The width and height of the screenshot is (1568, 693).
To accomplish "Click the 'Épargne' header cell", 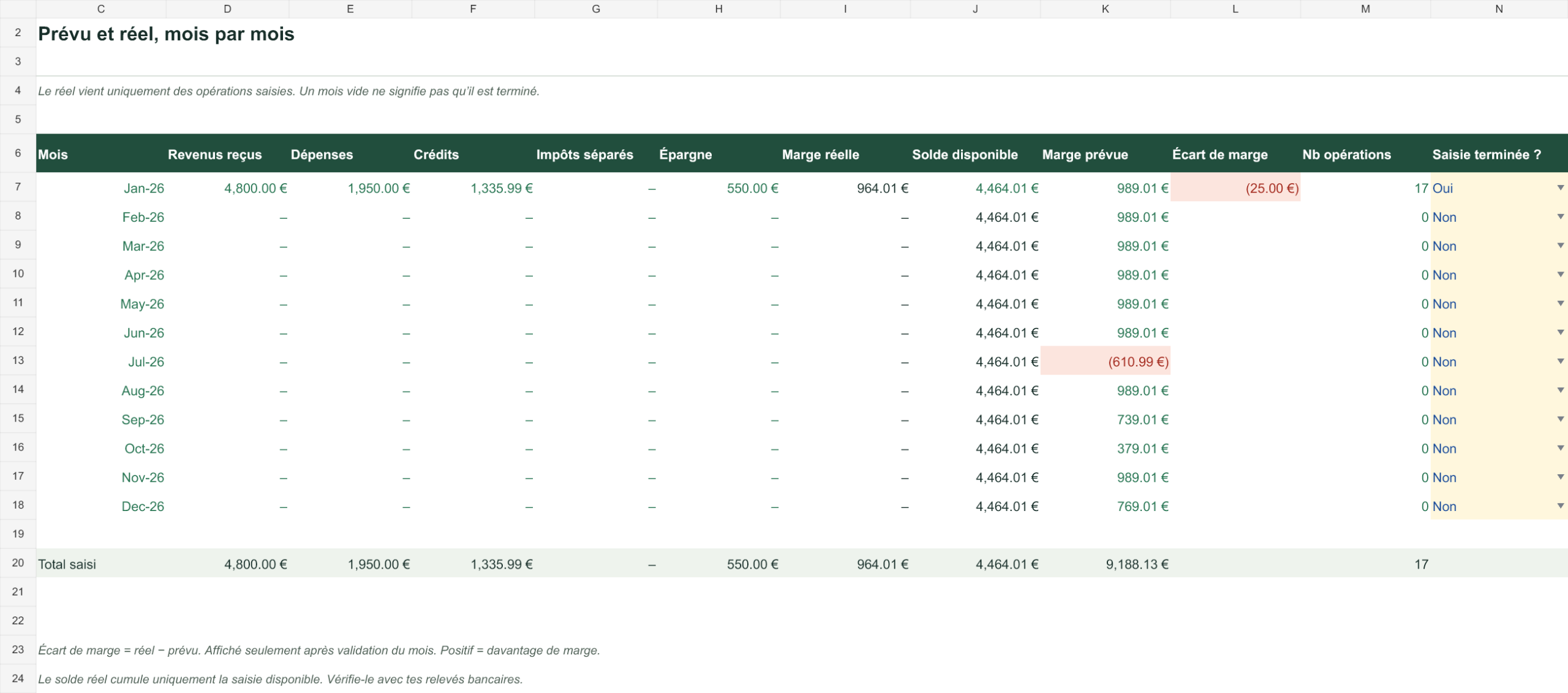I will [719, 154].
